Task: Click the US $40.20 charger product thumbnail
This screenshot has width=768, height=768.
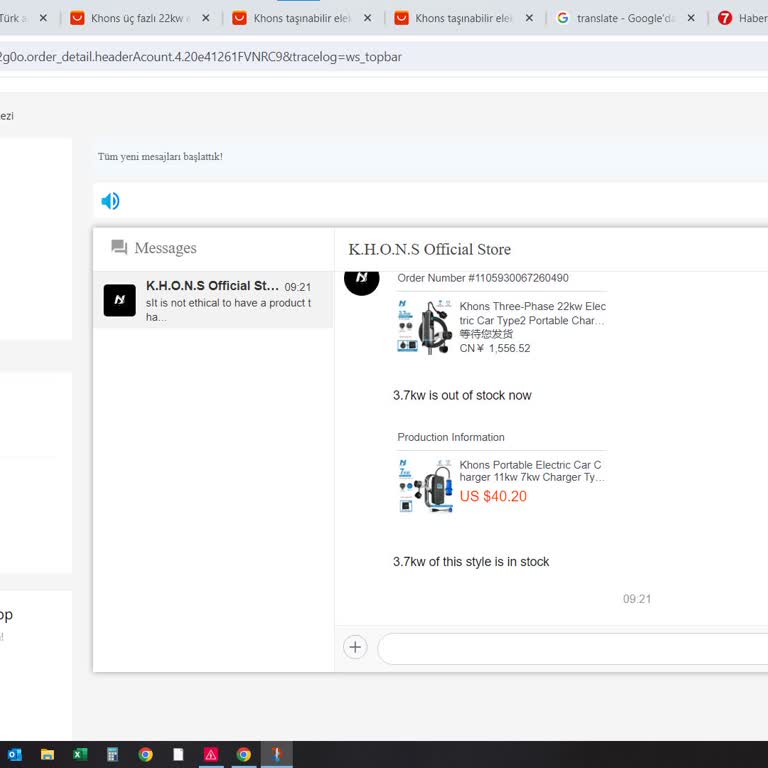Action: click(424, 487)
